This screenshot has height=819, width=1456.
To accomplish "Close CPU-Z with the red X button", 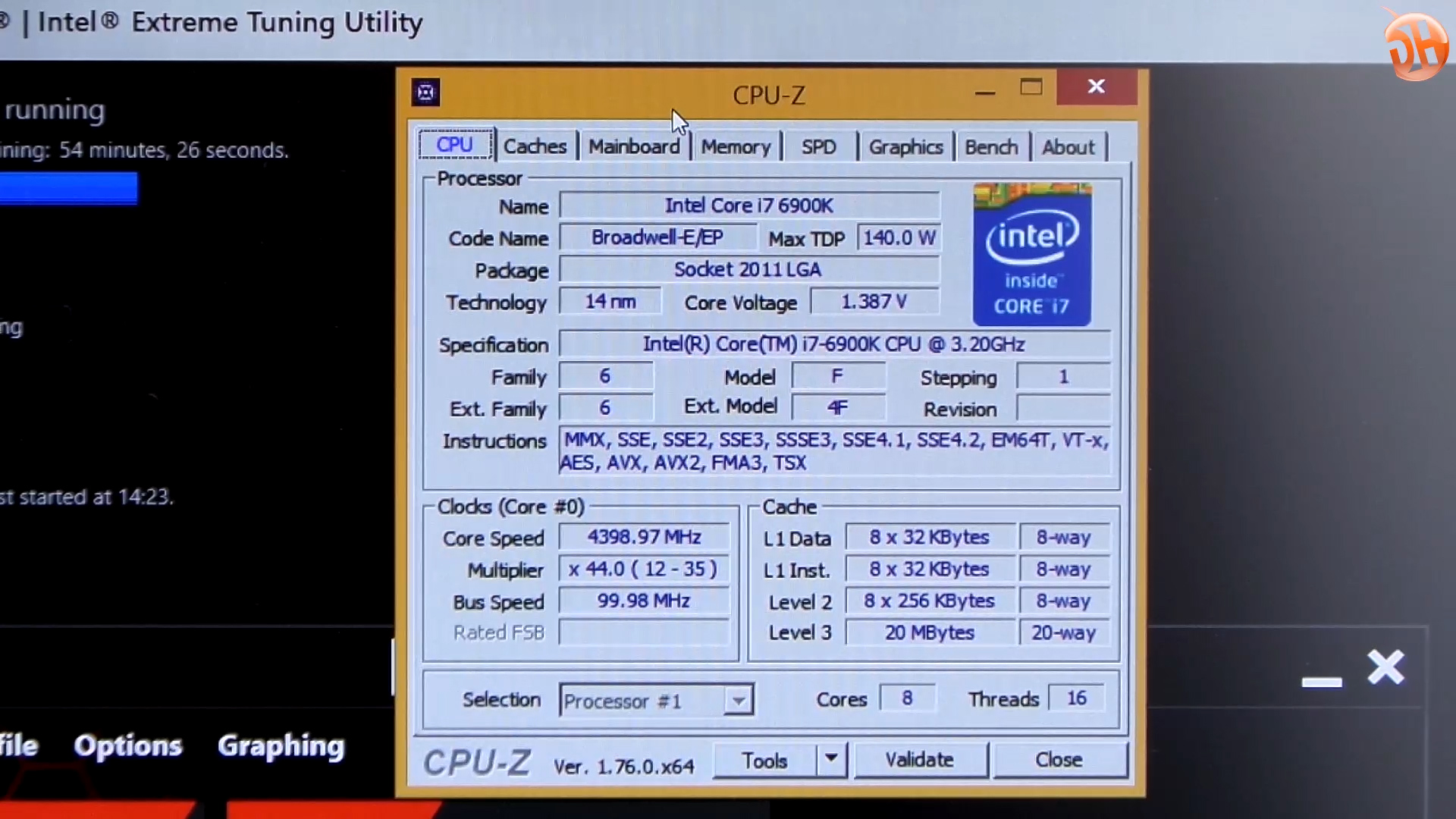I will [1097, 86].
